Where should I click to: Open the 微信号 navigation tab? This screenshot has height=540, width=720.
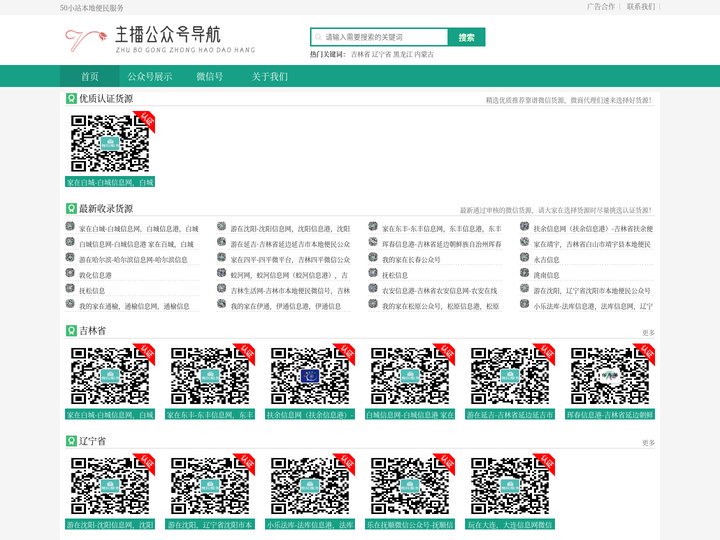click(210, 76)
